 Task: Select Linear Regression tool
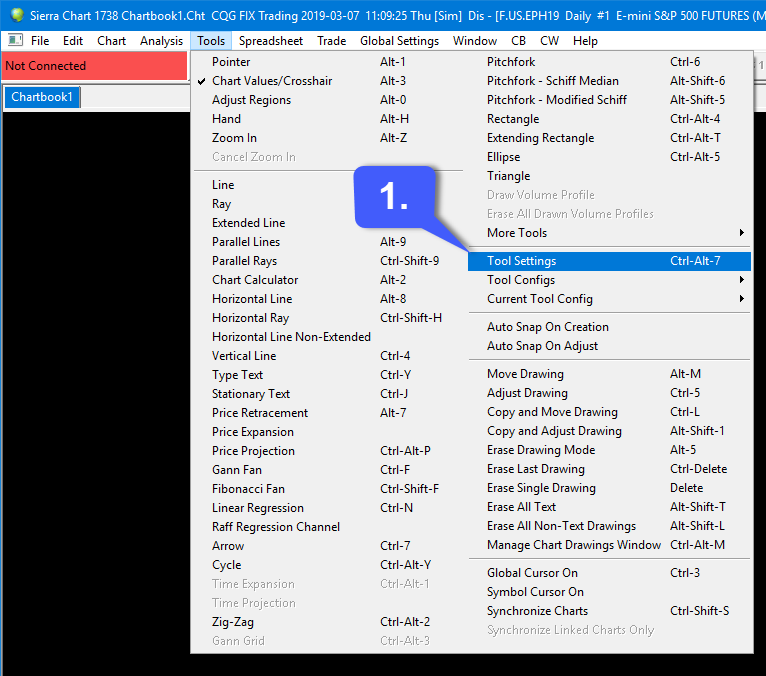coord(326,508)
